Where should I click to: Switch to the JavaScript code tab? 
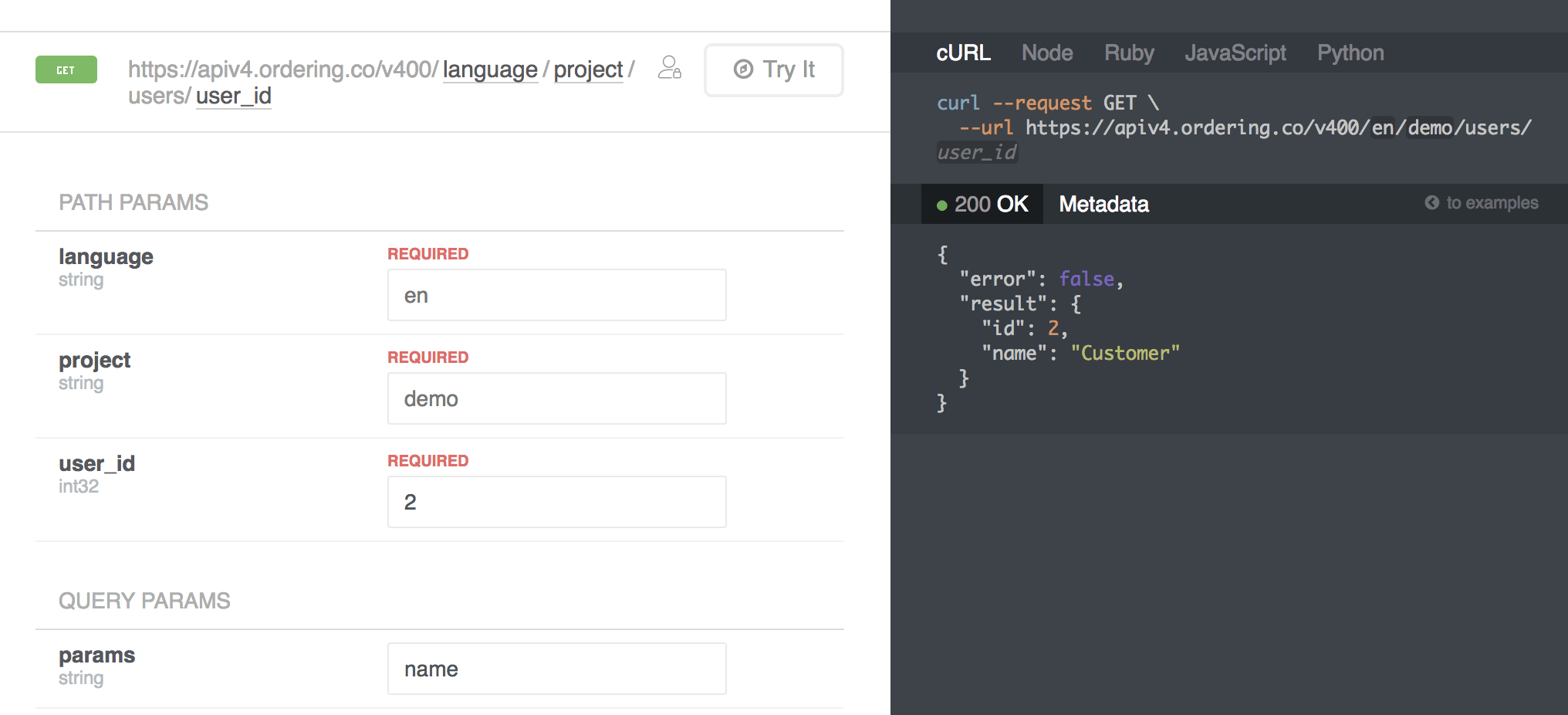[x=1235, y=53]
